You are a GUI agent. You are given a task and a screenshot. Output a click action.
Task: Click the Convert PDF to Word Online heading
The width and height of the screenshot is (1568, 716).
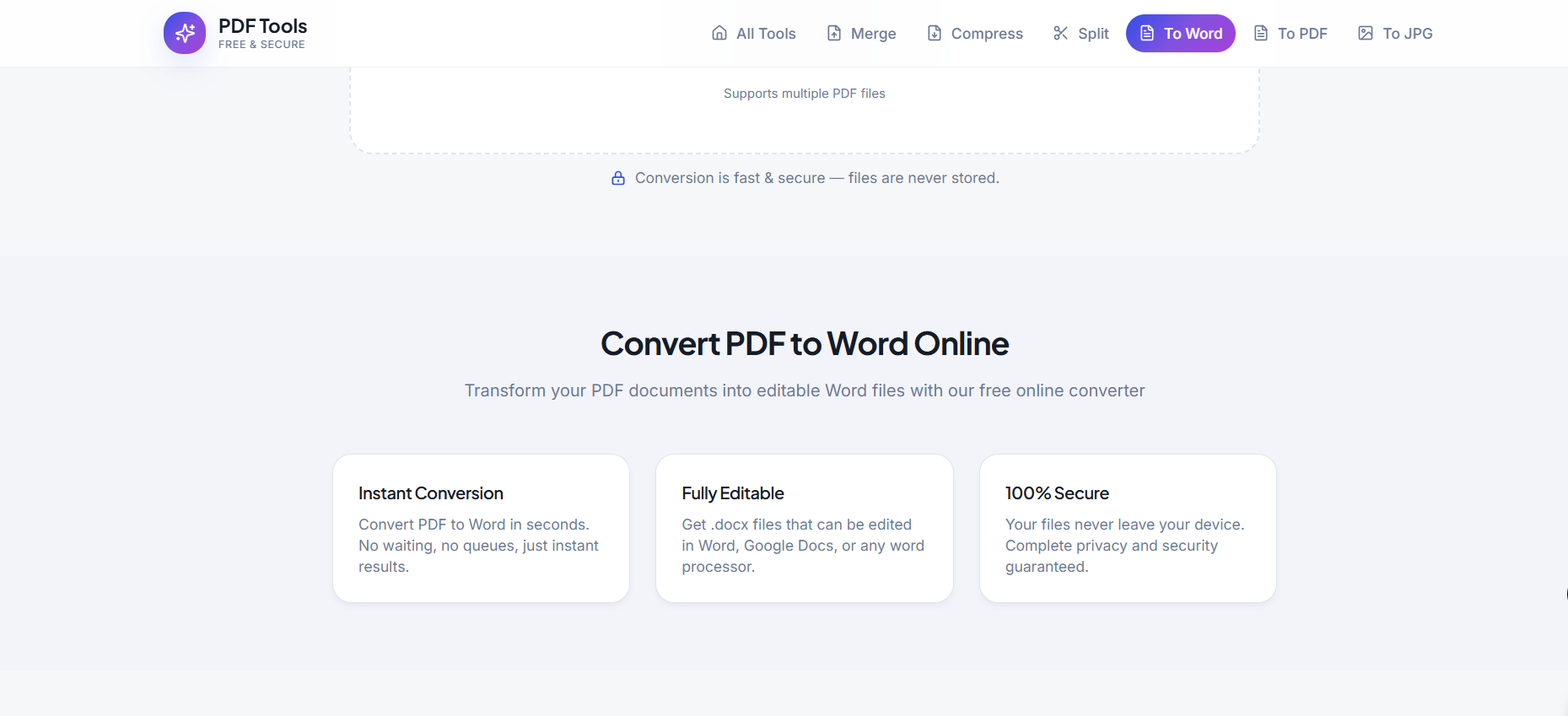tap(805, 344)
